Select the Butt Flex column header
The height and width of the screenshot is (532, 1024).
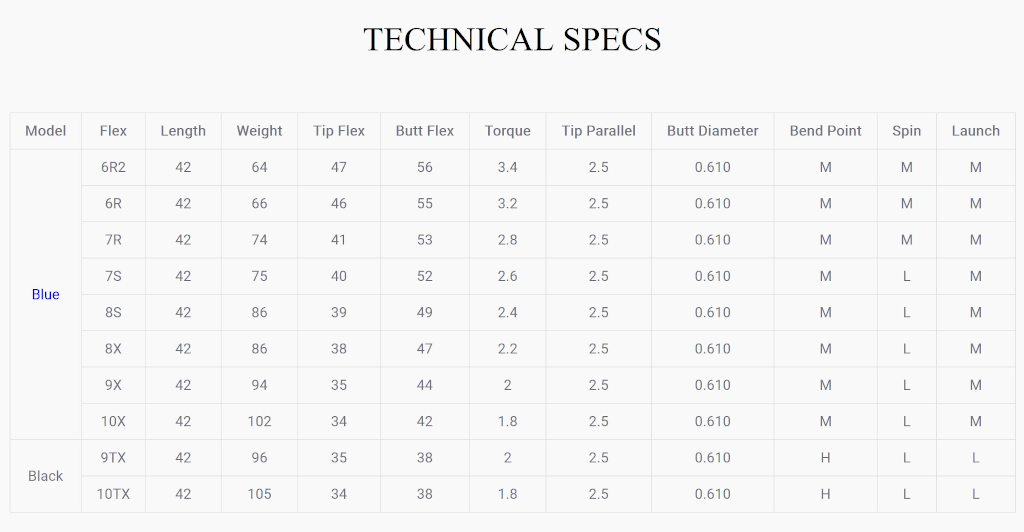point(424,131)
